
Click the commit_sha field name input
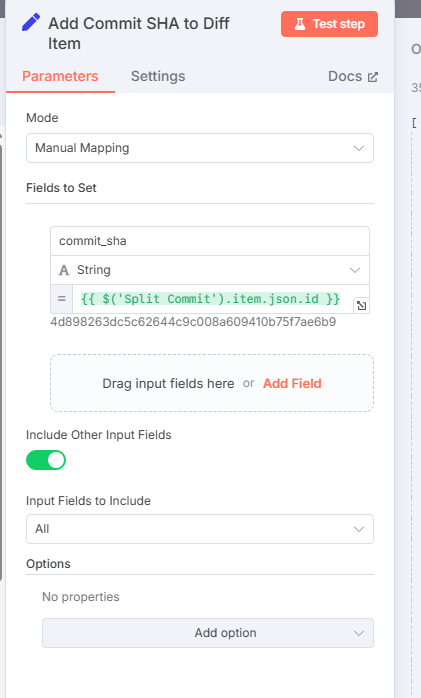point(210,241)
